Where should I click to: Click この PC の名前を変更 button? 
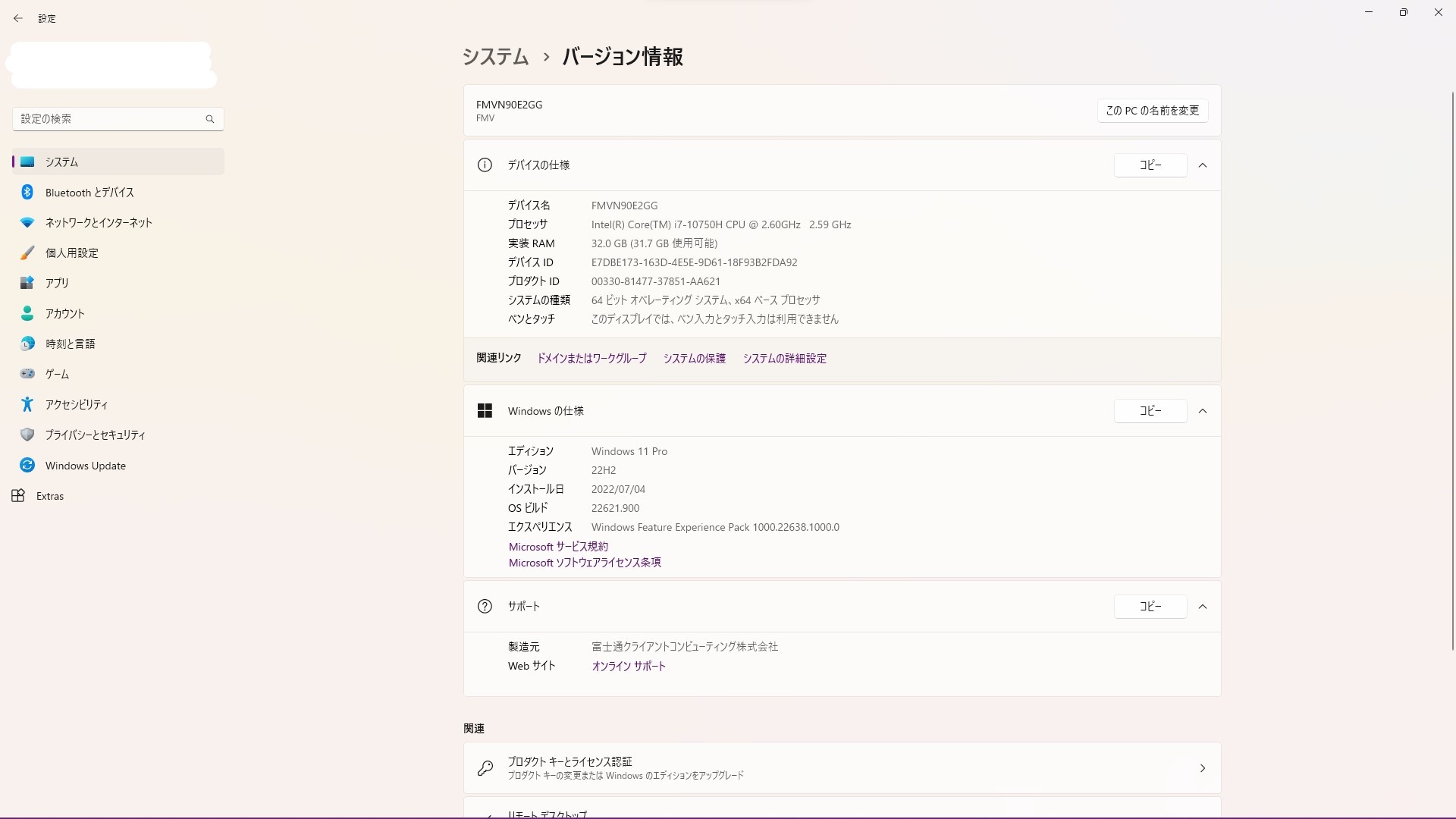click(1153, 111)
